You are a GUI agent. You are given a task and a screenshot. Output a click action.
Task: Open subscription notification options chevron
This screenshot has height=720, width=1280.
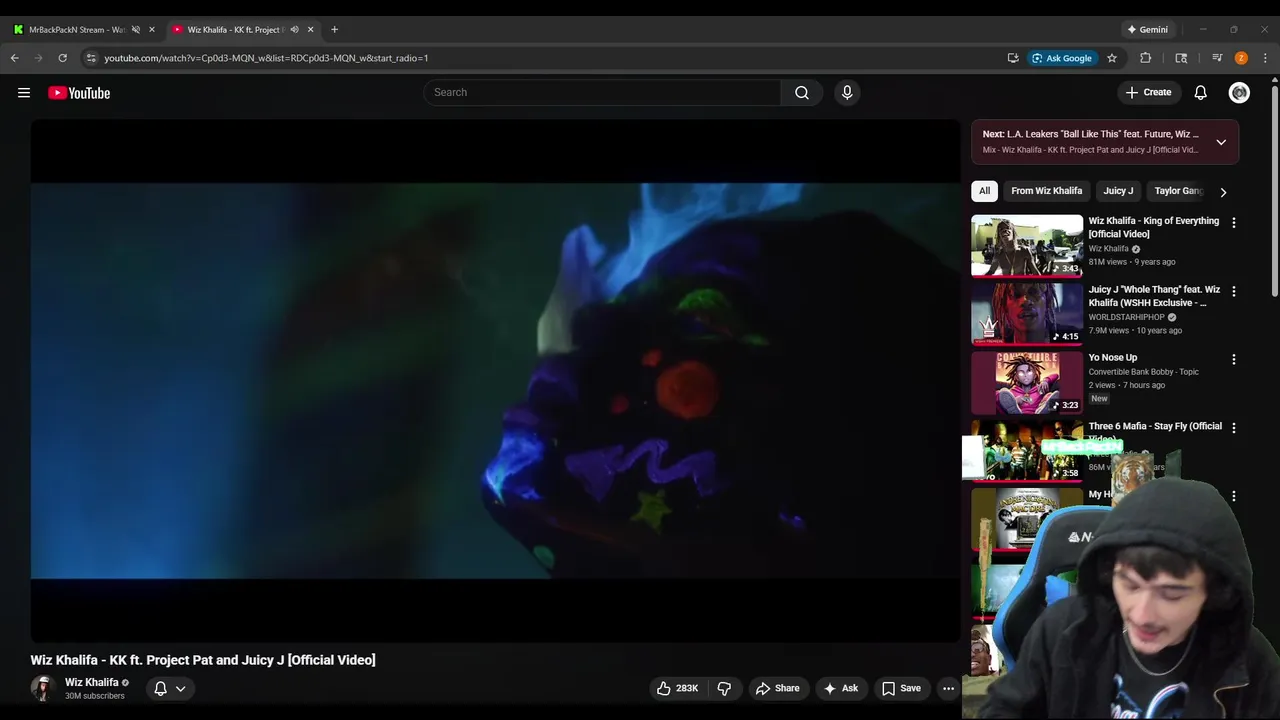pos(181,688)
